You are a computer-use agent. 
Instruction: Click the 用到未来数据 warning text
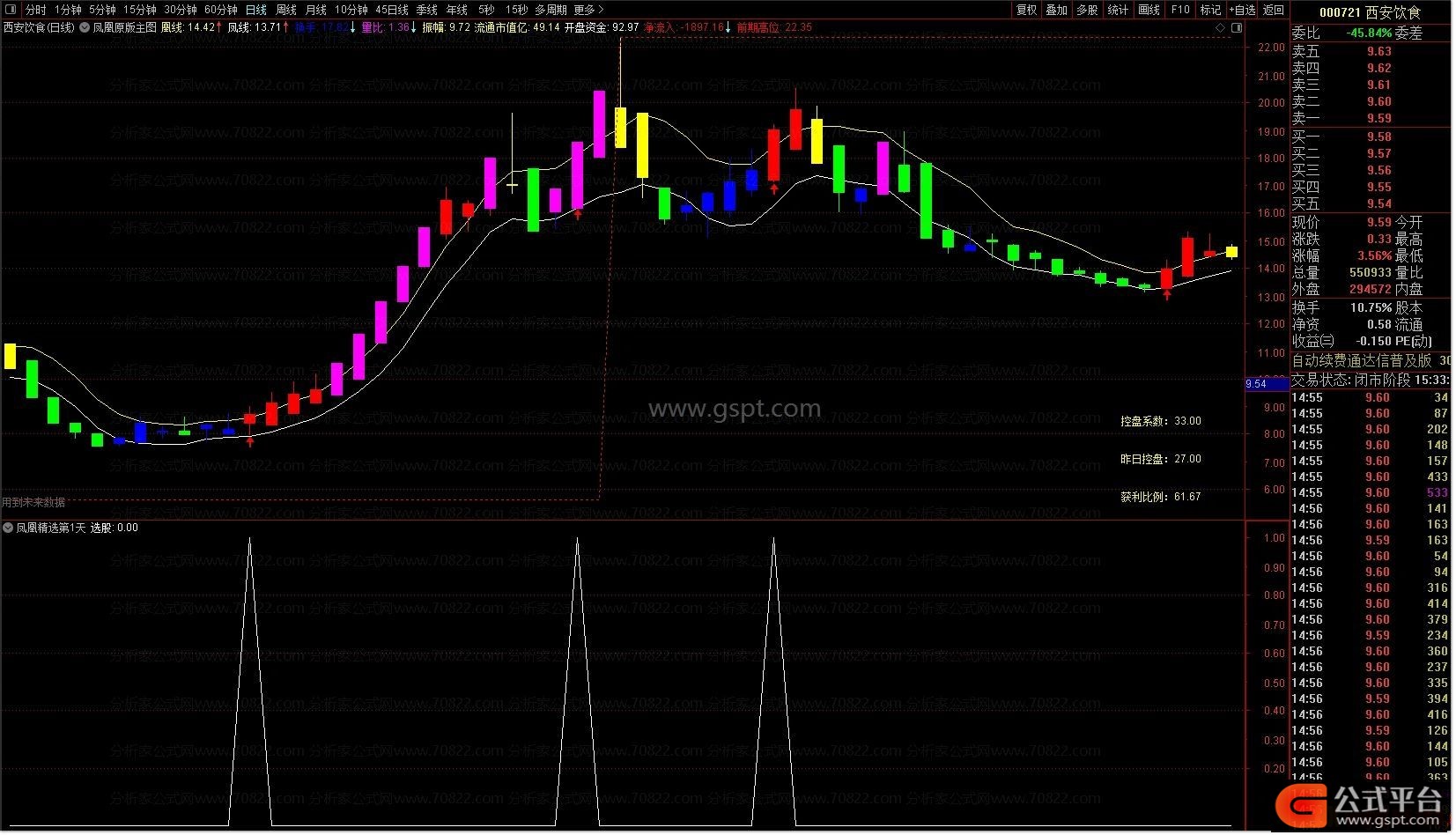[33, 502]
